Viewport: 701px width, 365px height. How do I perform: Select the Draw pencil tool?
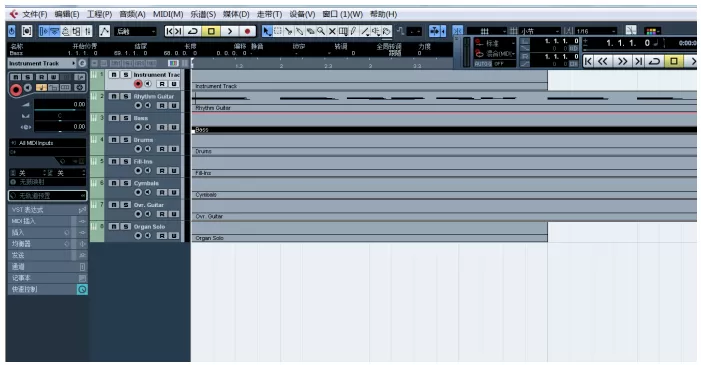[354, 31]
